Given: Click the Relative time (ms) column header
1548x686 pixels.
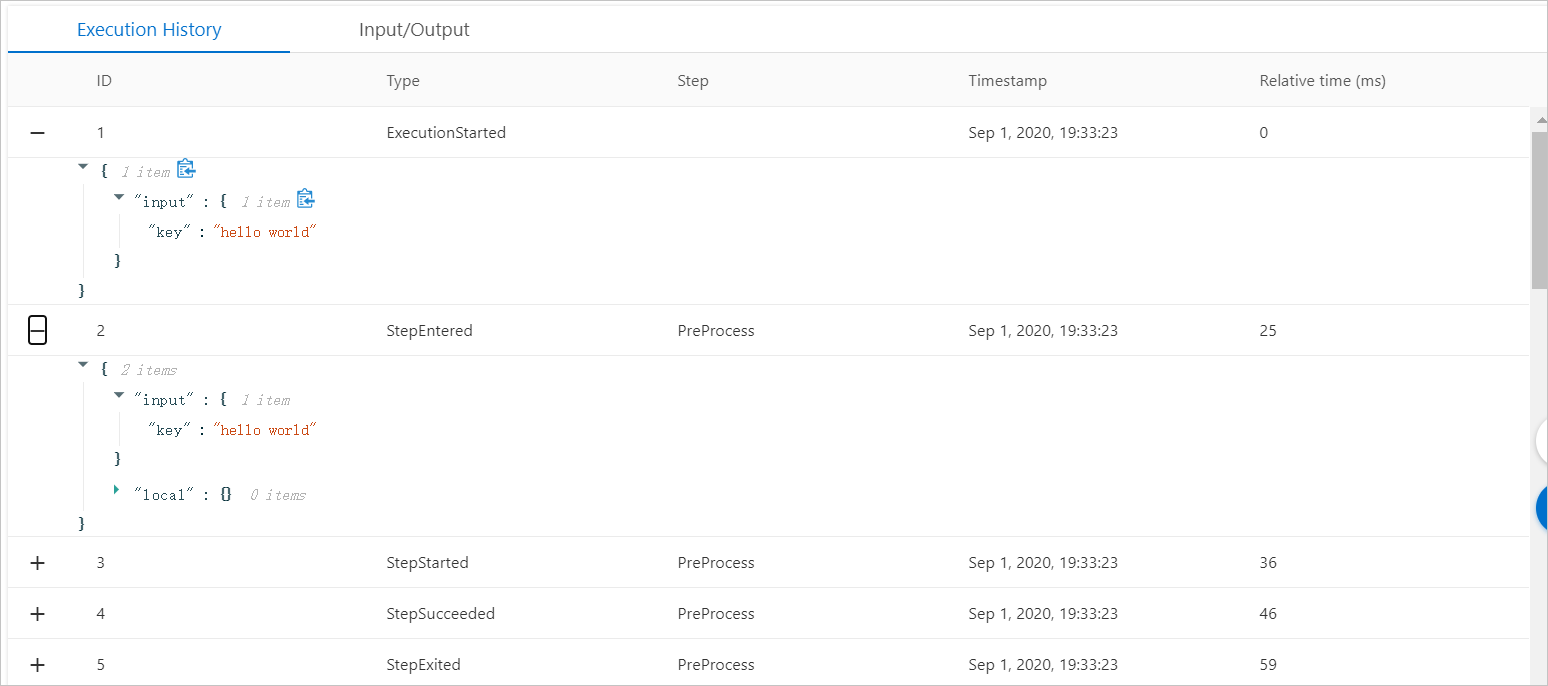Looking at the screenshot, I should [x=1322, y=80].
